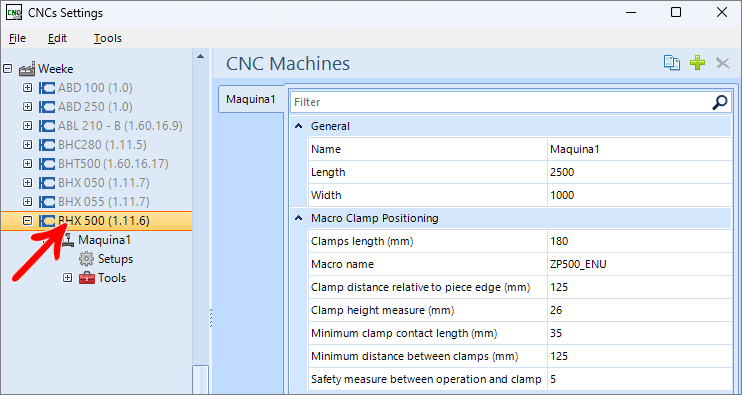Delete machine using the X icon
Screen dimensions: 743x396
tap(723, 63)
